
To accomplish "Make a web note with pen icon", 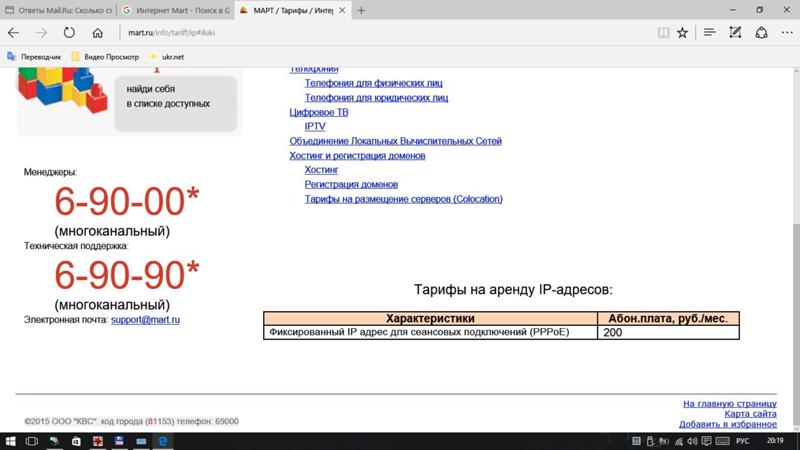I will 735,33.
